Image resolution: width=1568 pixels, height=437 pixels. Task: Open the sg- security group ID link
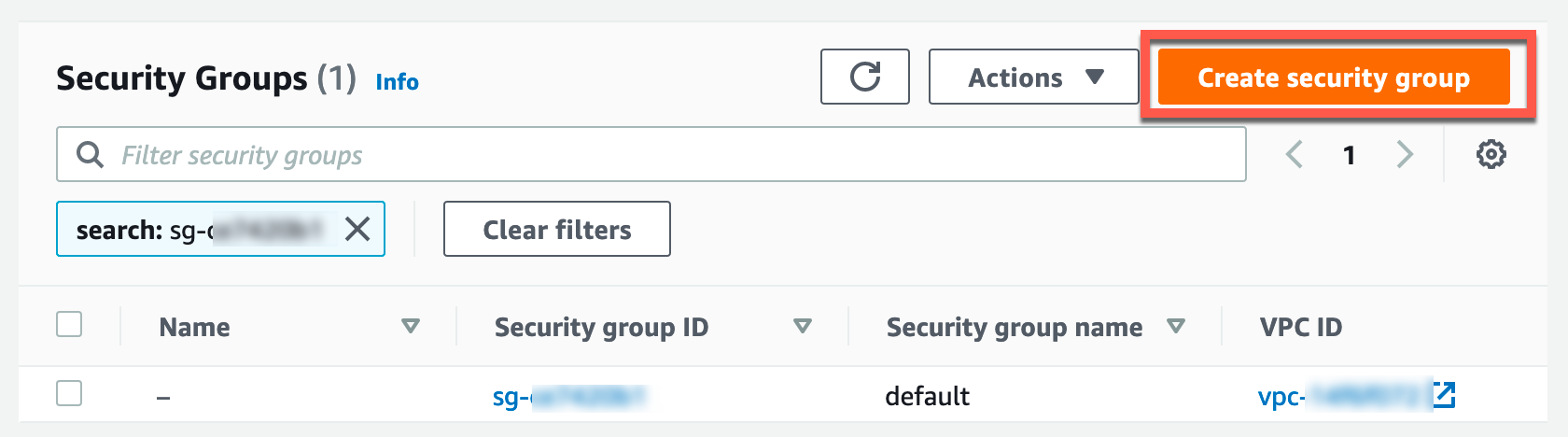pyautogui.click(x=568, y=397)
